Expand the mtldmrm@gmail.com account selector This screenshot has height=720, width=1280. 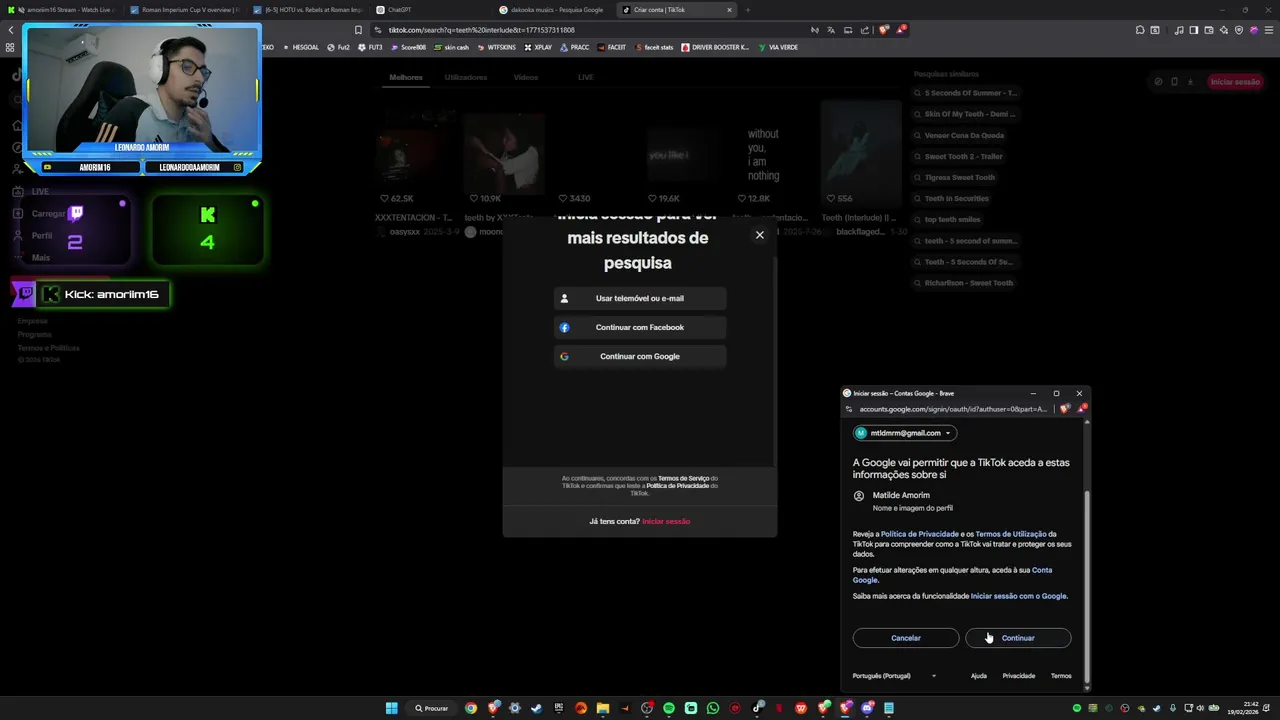[x=905, y=433]
